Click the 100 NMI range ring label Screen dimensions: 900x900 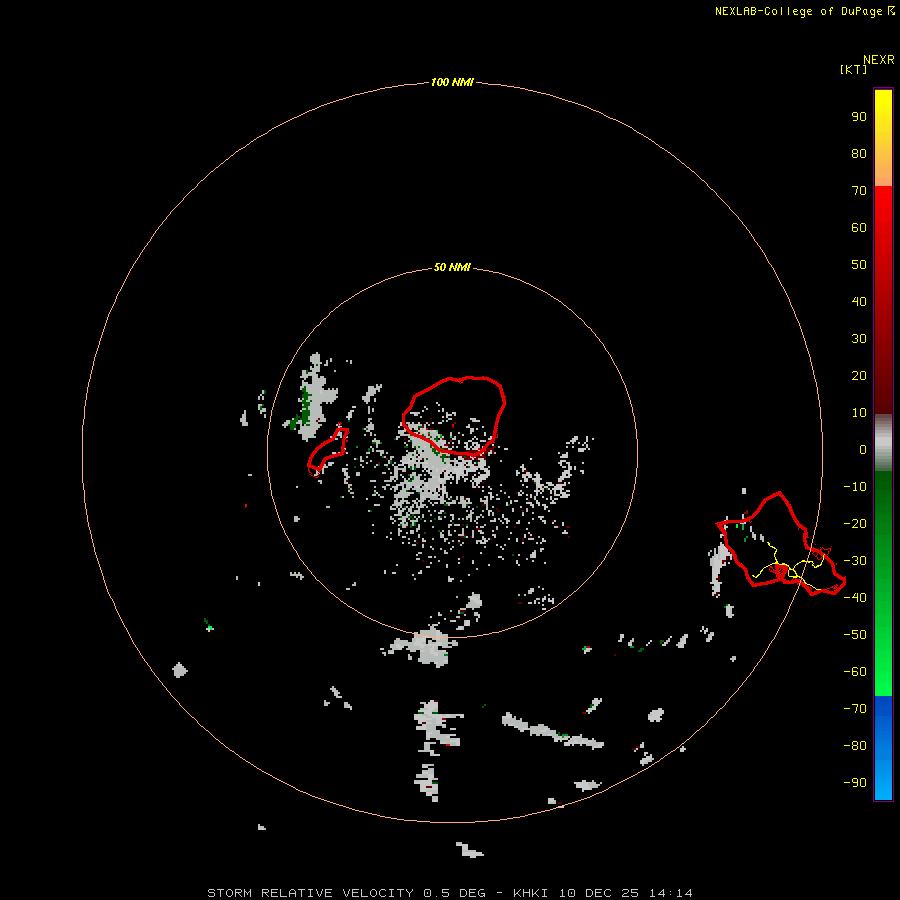pos(452,82)
